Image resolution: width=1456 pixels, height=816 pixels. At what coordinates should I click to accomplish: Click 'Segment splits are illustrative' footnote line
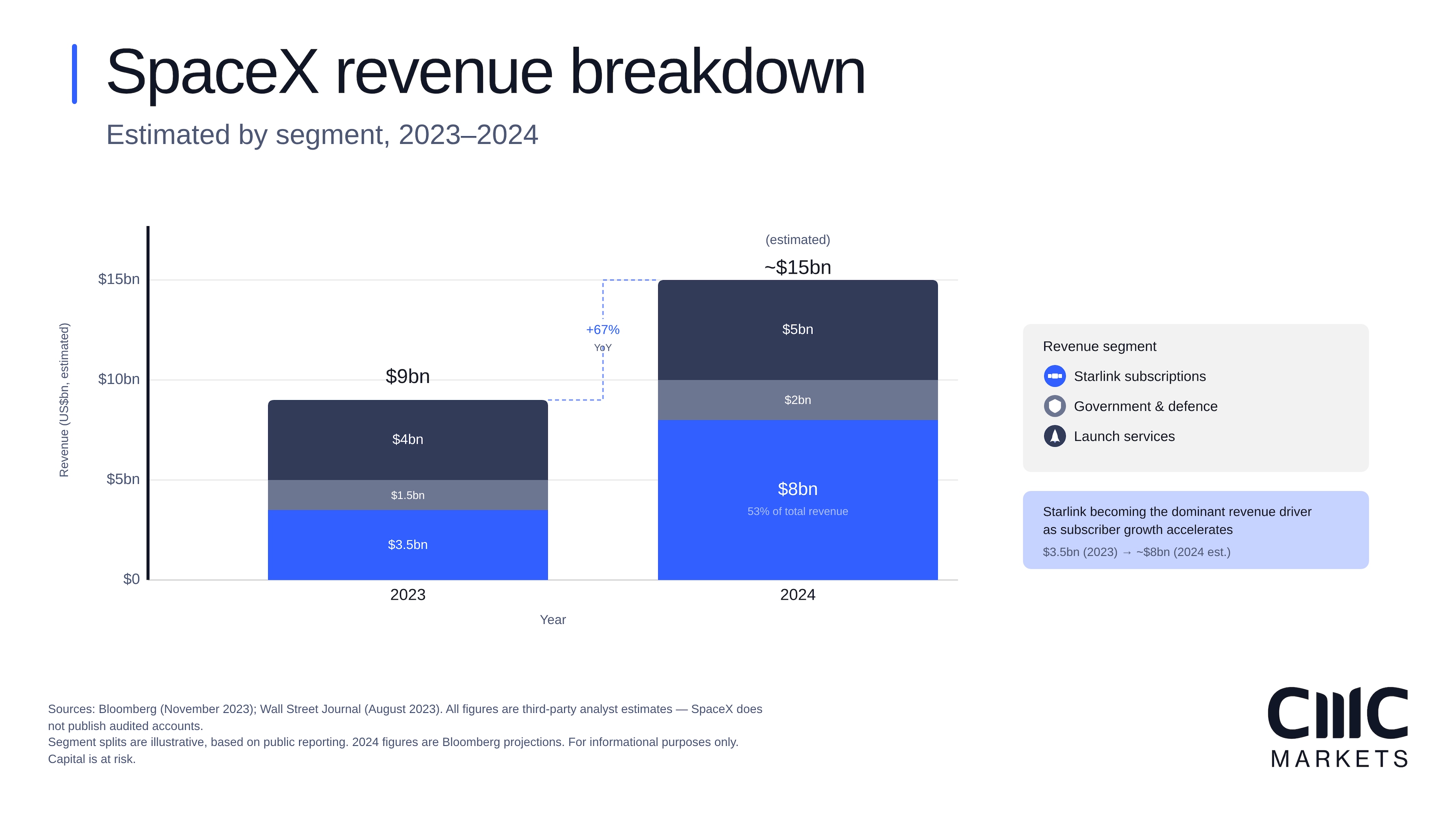[393, 742]
